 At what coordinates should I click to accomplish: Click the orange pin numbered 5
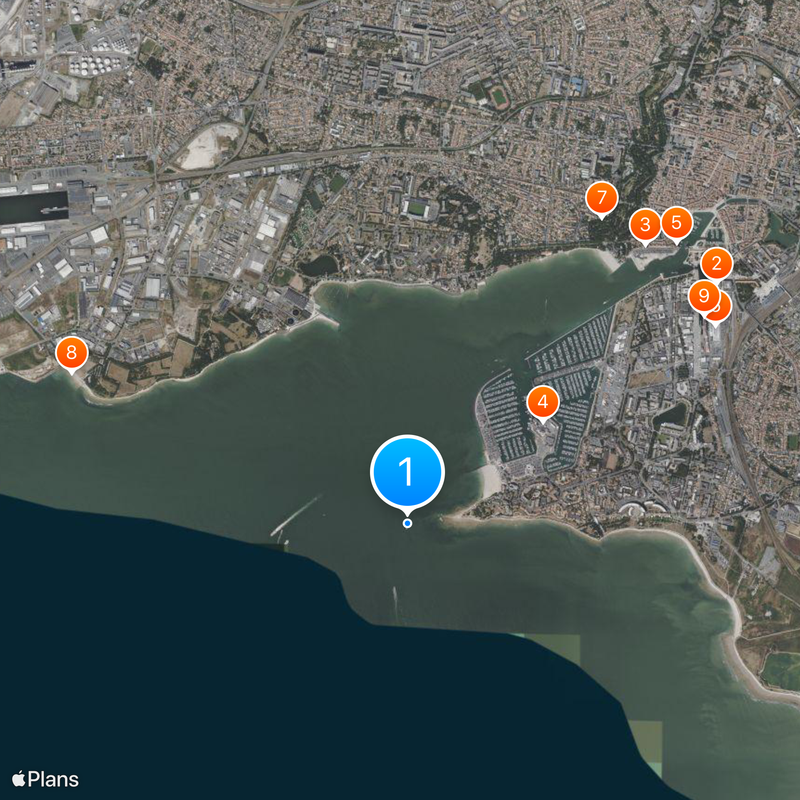[x=677, y=222]
